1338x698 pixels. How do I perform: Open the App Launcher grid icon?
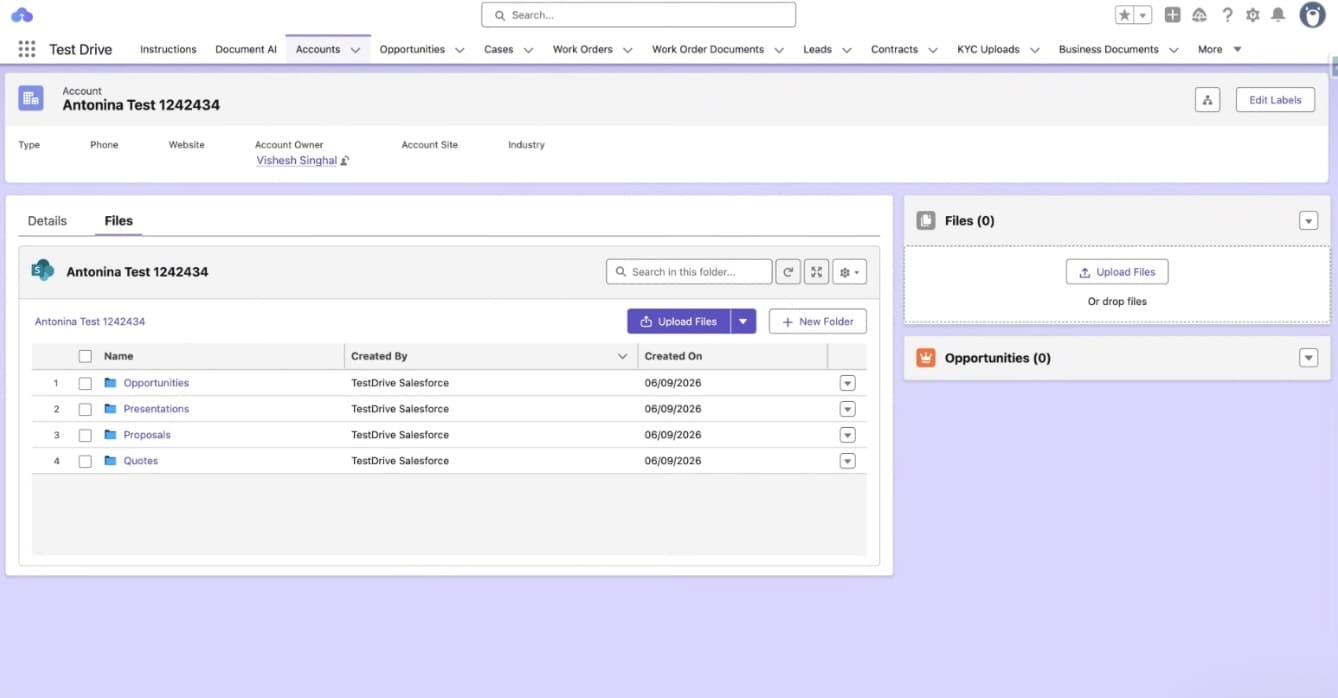pos(27,49)
